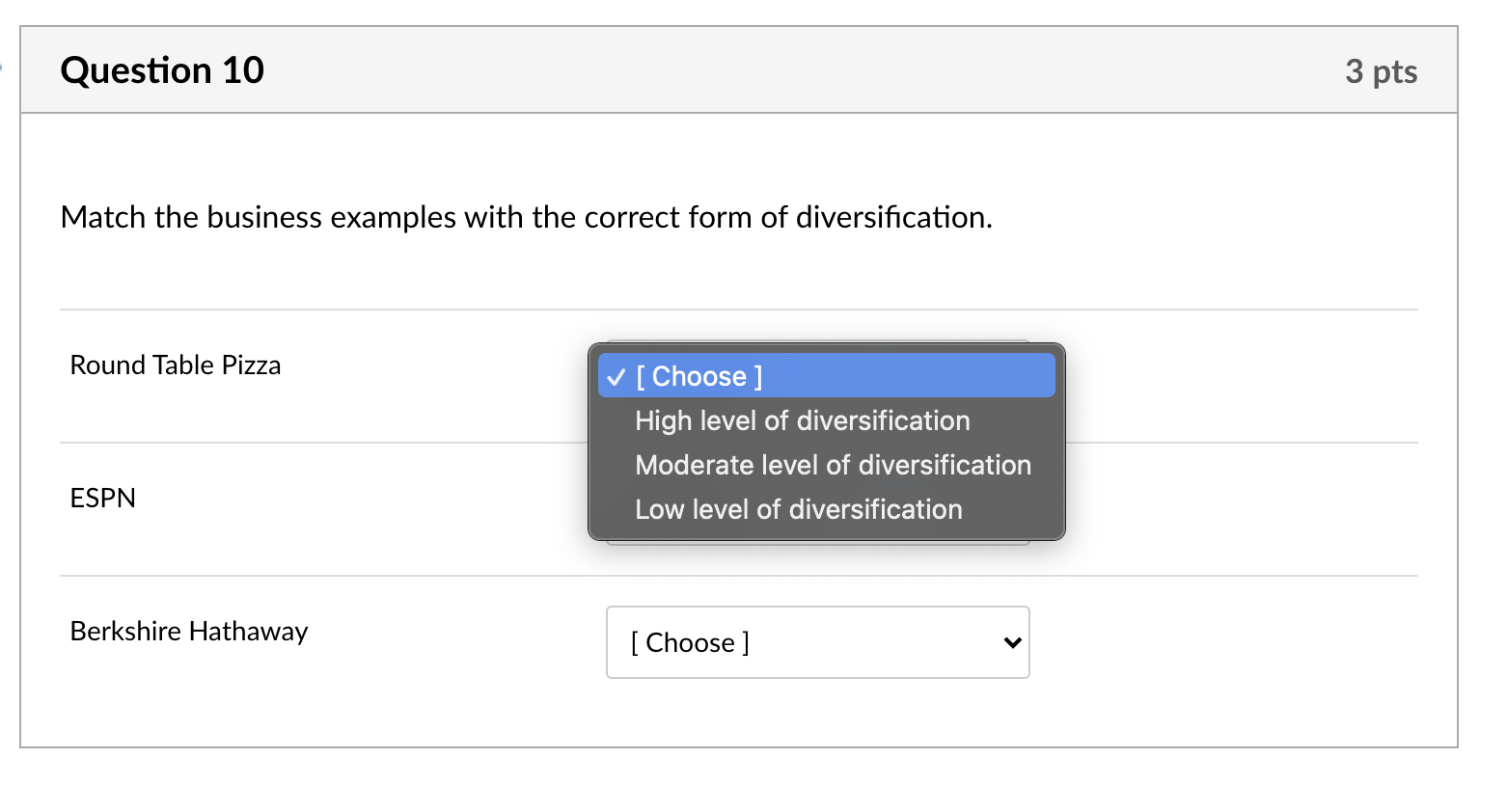Click the Round Table Pizza label
The height and width of the screenshot is (812, 1507).
(x=176, y=365)
